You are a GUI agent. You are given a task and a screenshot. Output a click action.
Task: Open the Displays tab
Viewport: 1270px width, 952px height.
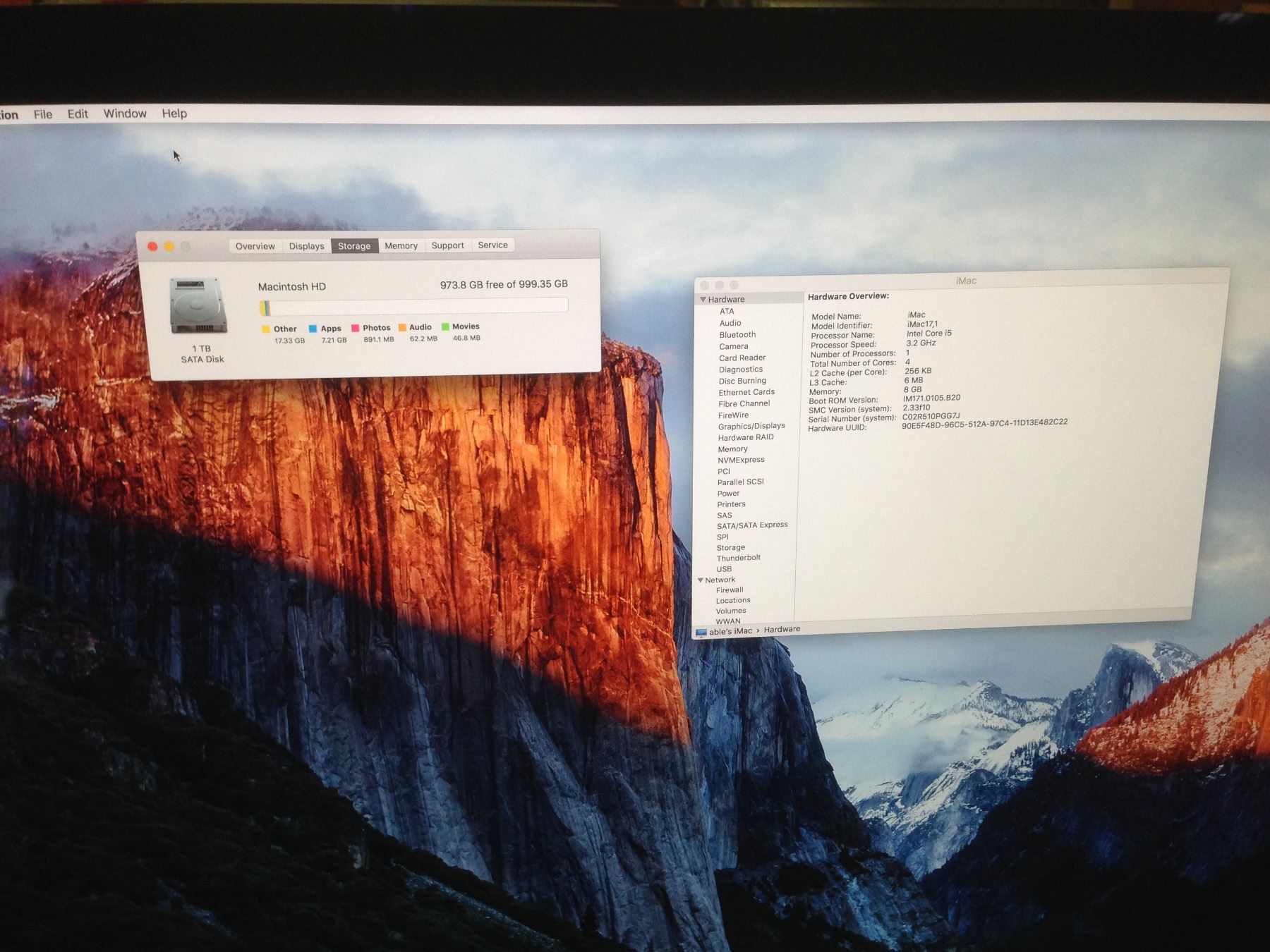click(306, 246)
